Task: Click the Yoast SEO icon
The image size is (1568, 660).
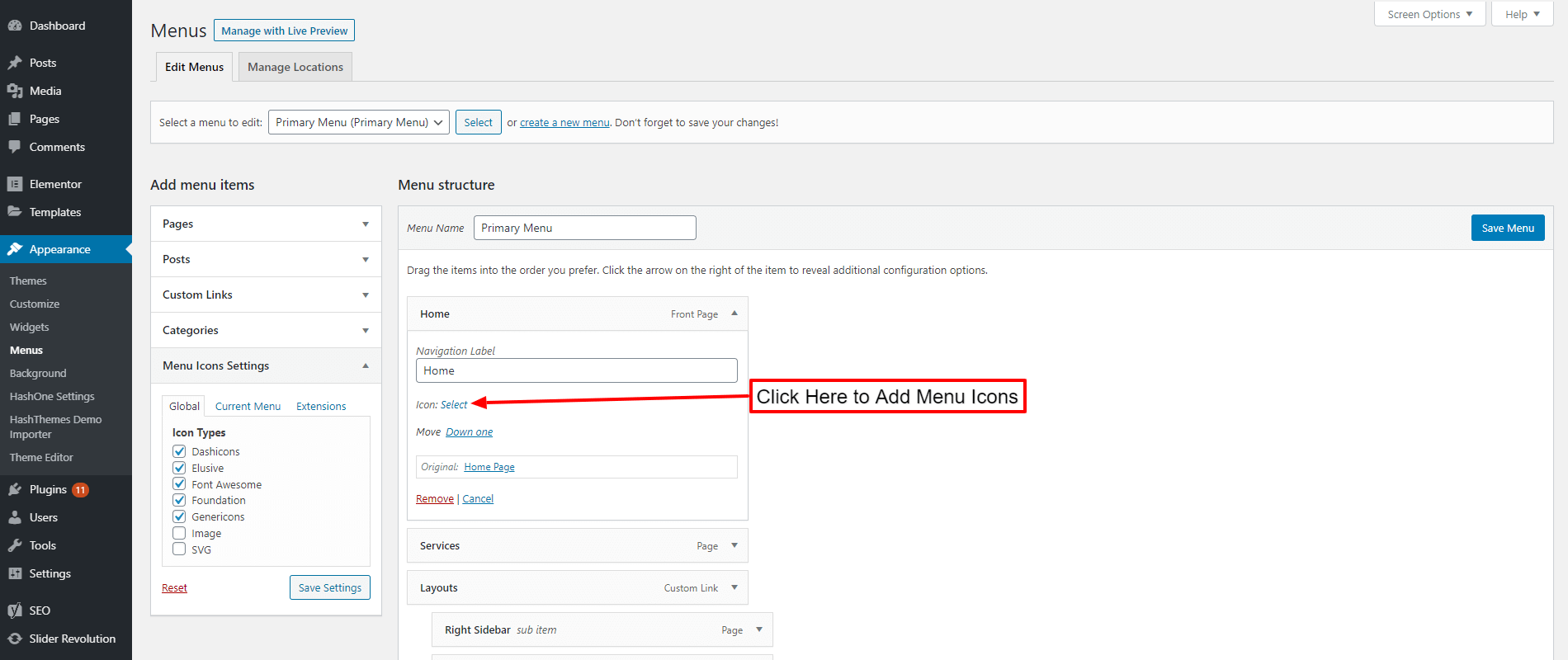Action: coord(15,610)
